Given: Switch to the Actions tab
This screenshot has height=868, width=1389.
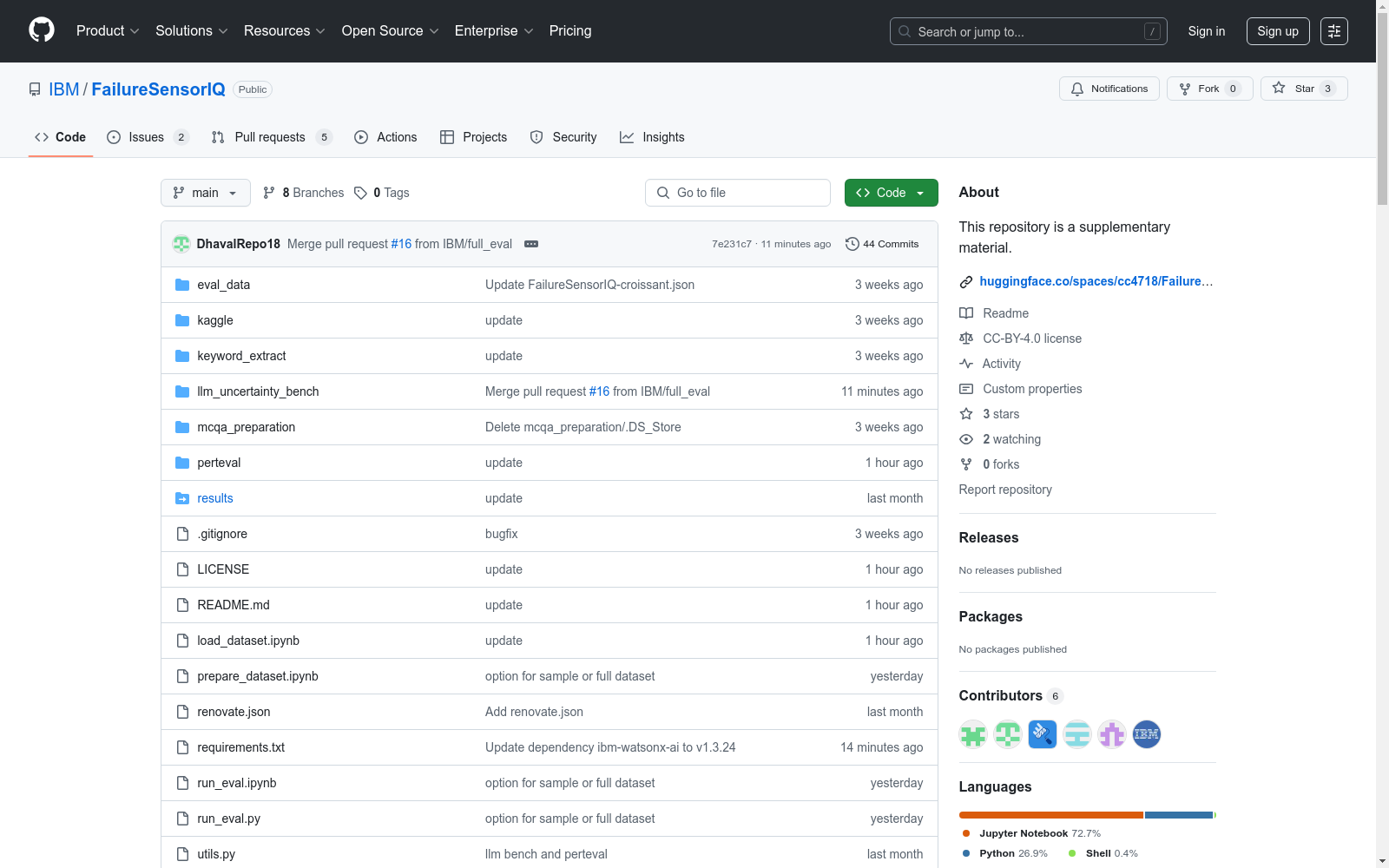Looking at the screenshot, I should pyautogui.click(x=385, y=137).
